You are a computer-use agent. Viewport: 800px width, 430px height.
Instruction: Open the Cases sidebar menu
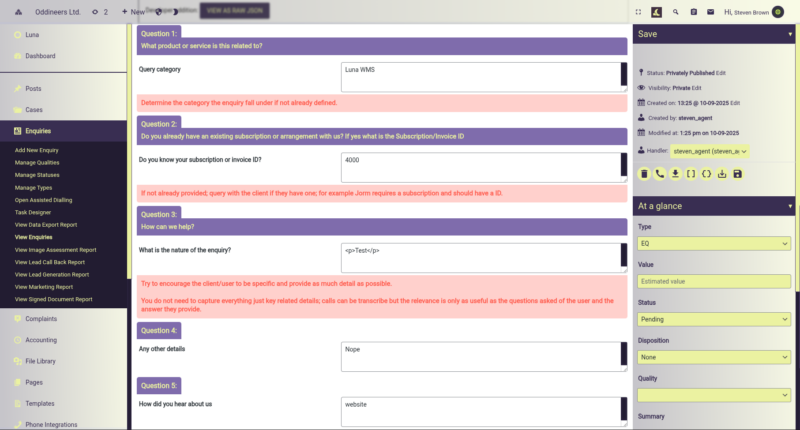[x=34, y=110]
